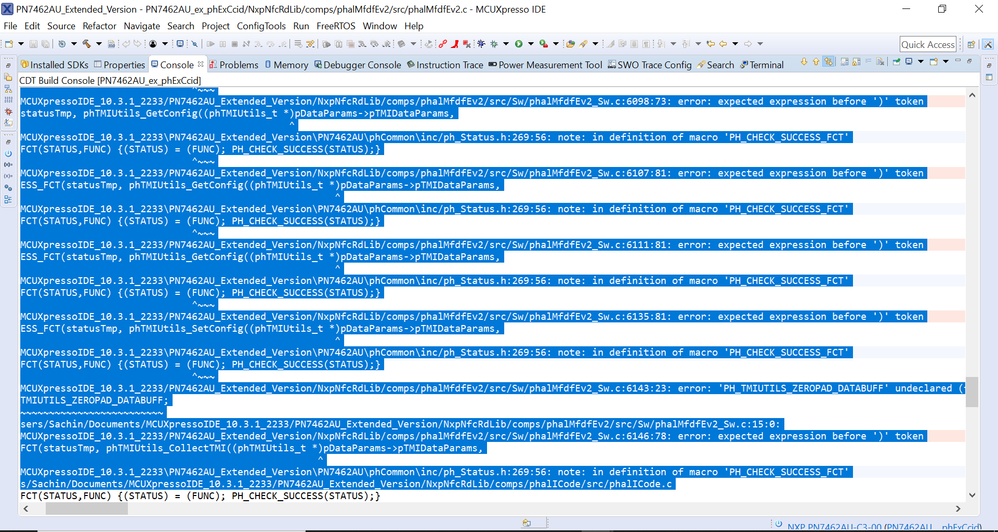Click PH_TMIUTILS_ZEROPAD_DATABUFF undeclared error line

pos(493,388)
